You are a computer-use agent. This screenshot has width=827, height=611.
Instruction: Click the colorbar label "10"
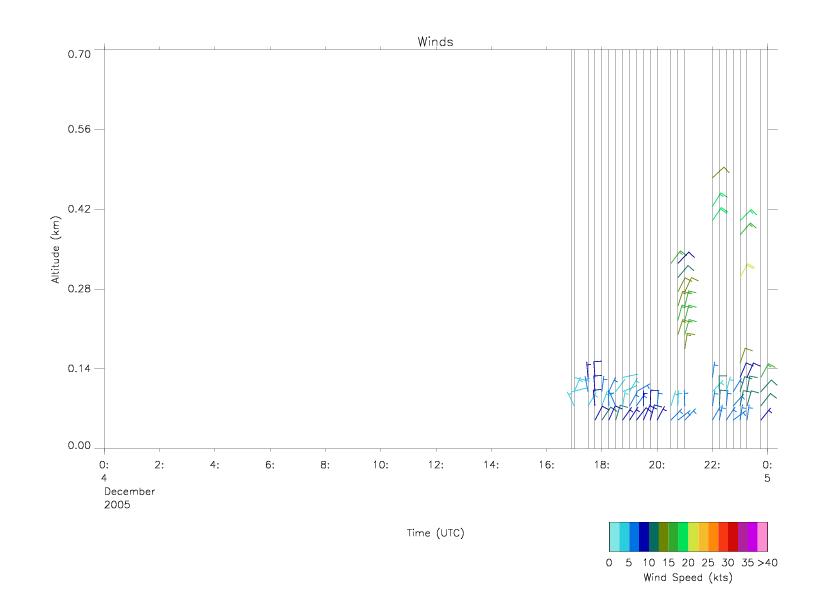(649, 562)
